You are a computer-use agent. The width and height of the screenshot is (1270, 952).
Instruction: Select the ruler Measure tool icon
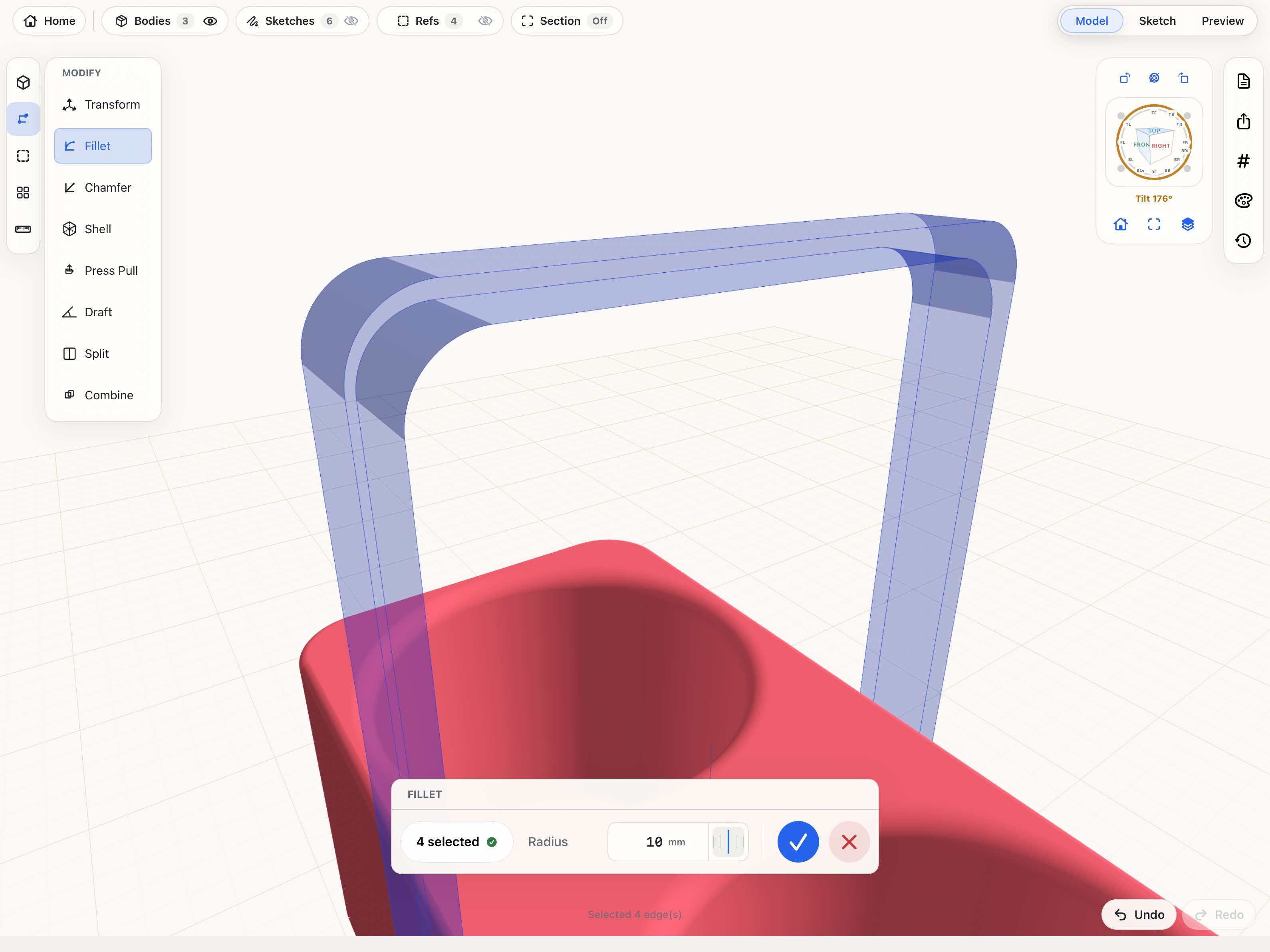[x=23, y=229]
